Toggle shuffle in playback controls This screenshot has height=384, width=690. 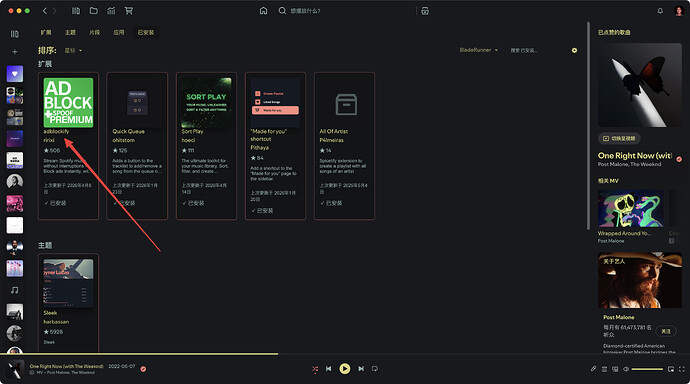[315, 369]
